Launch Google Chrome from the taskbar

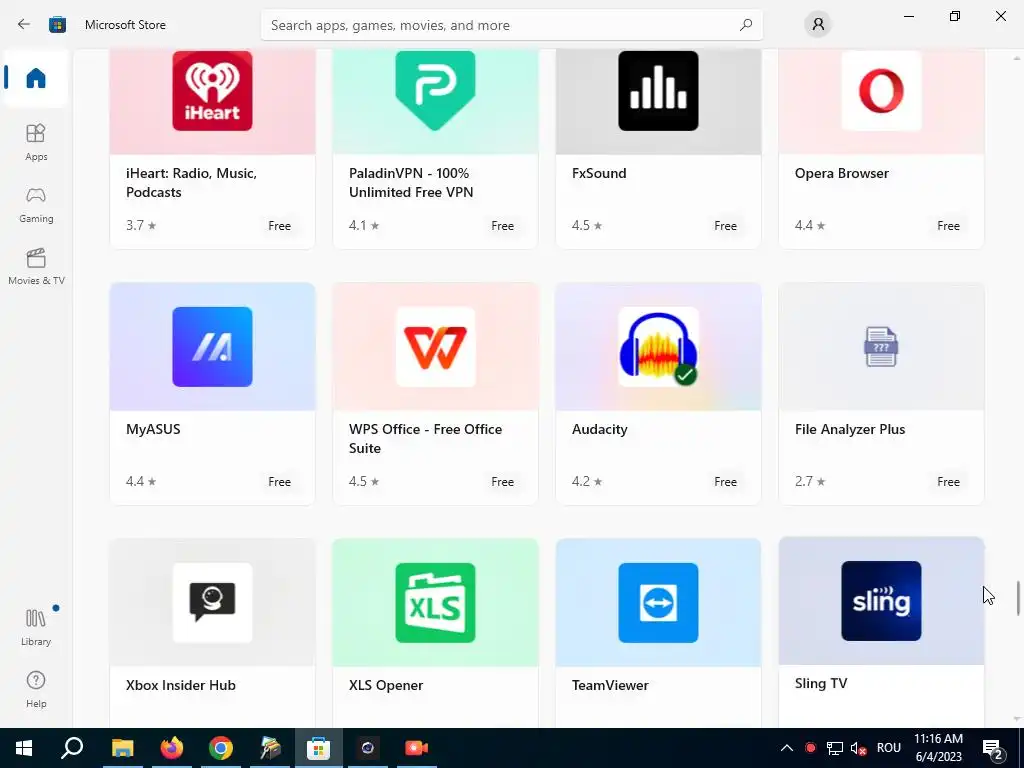(x=221, y=748)
